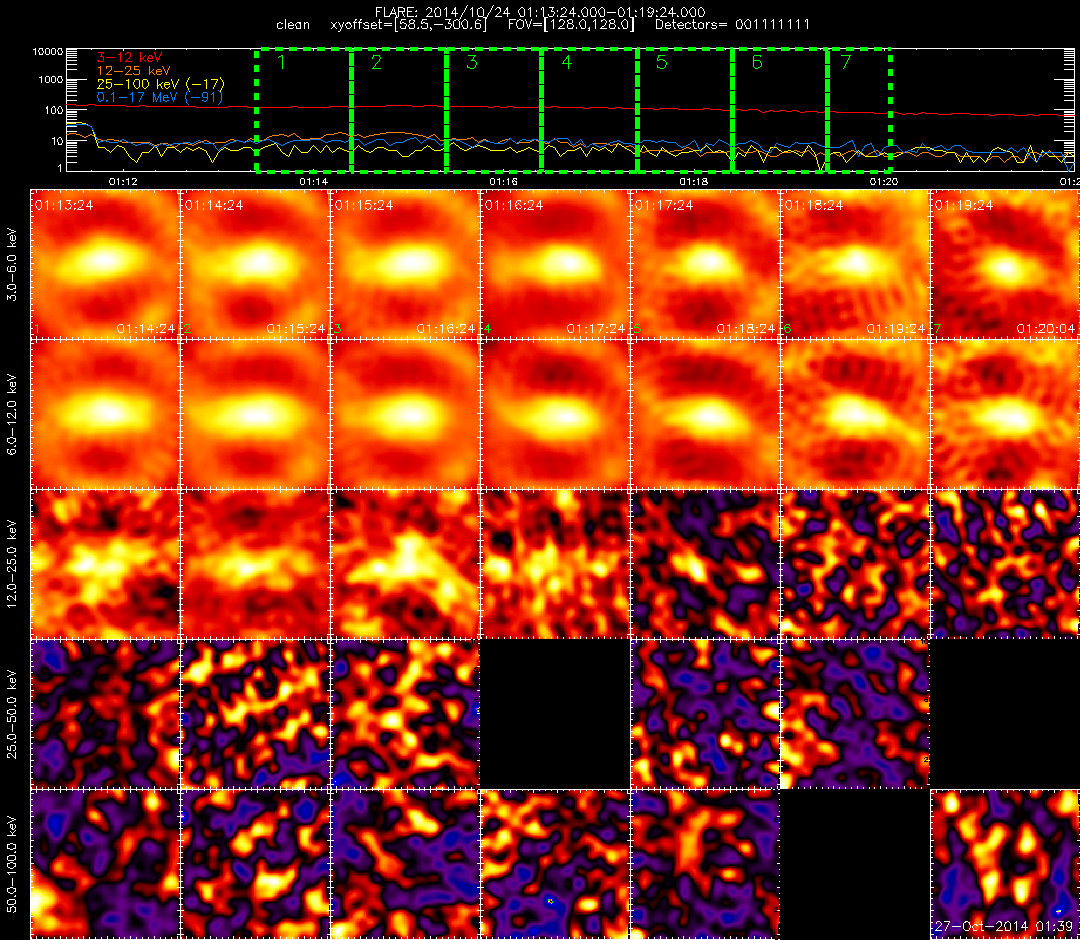This screenshot has height=940, width=1080.
Task: Select the 'clean' header text
Action: coord(293,25)
